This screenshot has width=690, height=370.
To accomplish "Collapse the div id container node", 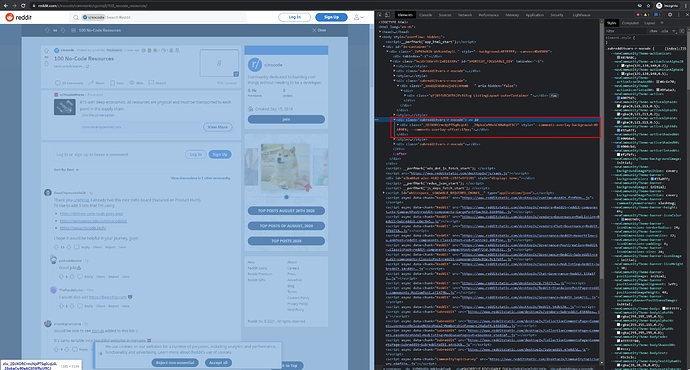I will (384, 47).
